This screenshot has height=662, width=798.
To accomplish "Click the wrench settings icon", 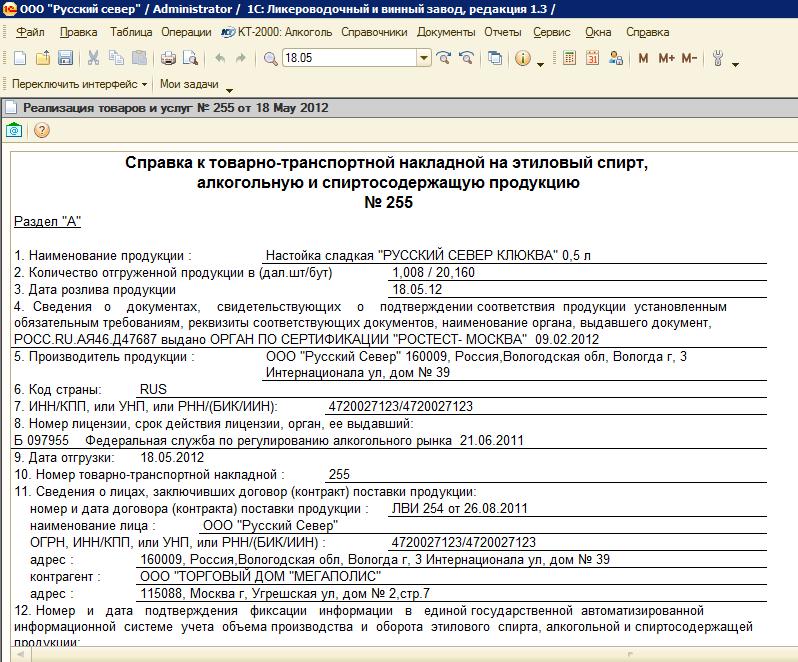I will coord(718,58).
